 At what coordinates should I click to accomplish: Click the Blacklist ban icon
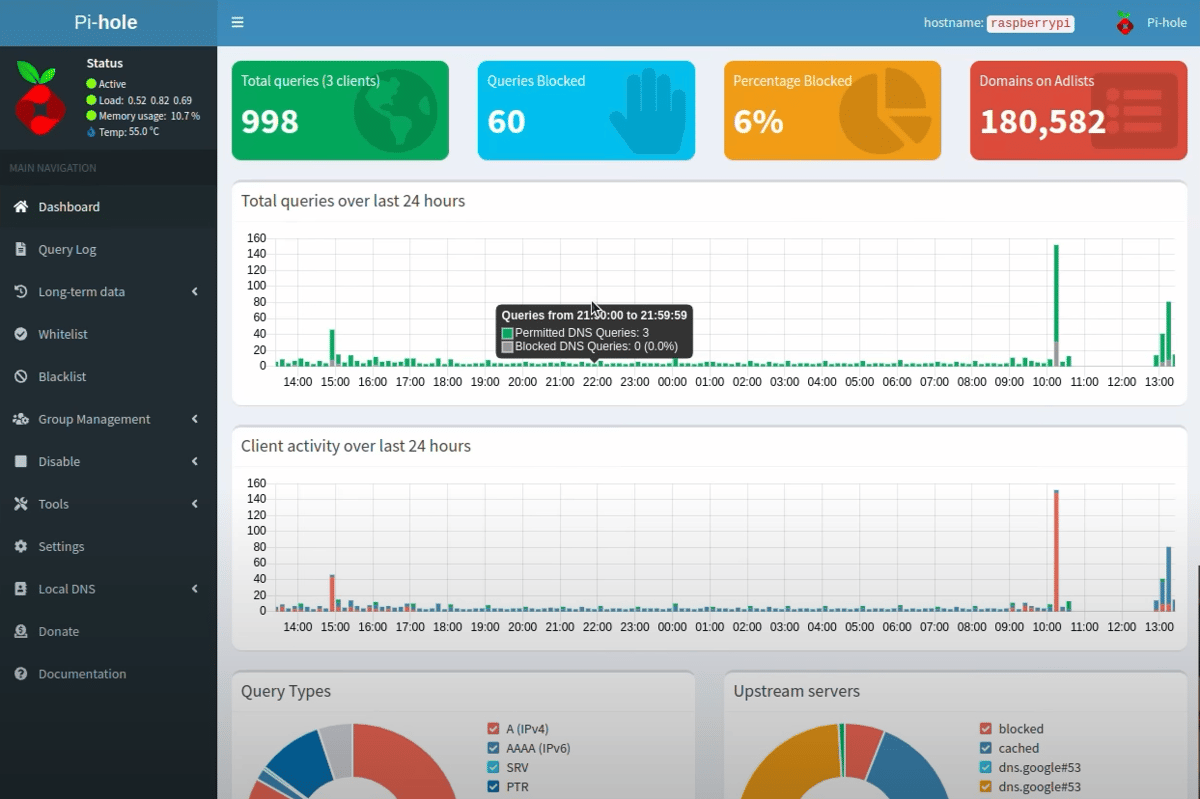(20, 377)
